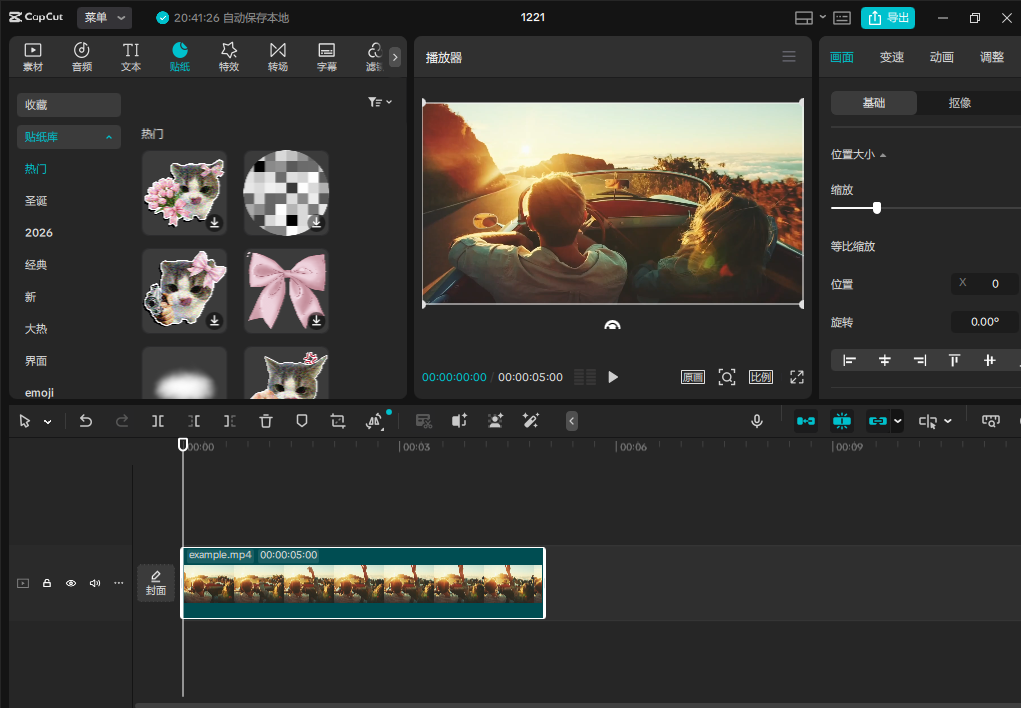Open the 字幕 captions panel

tap(327, 57)
